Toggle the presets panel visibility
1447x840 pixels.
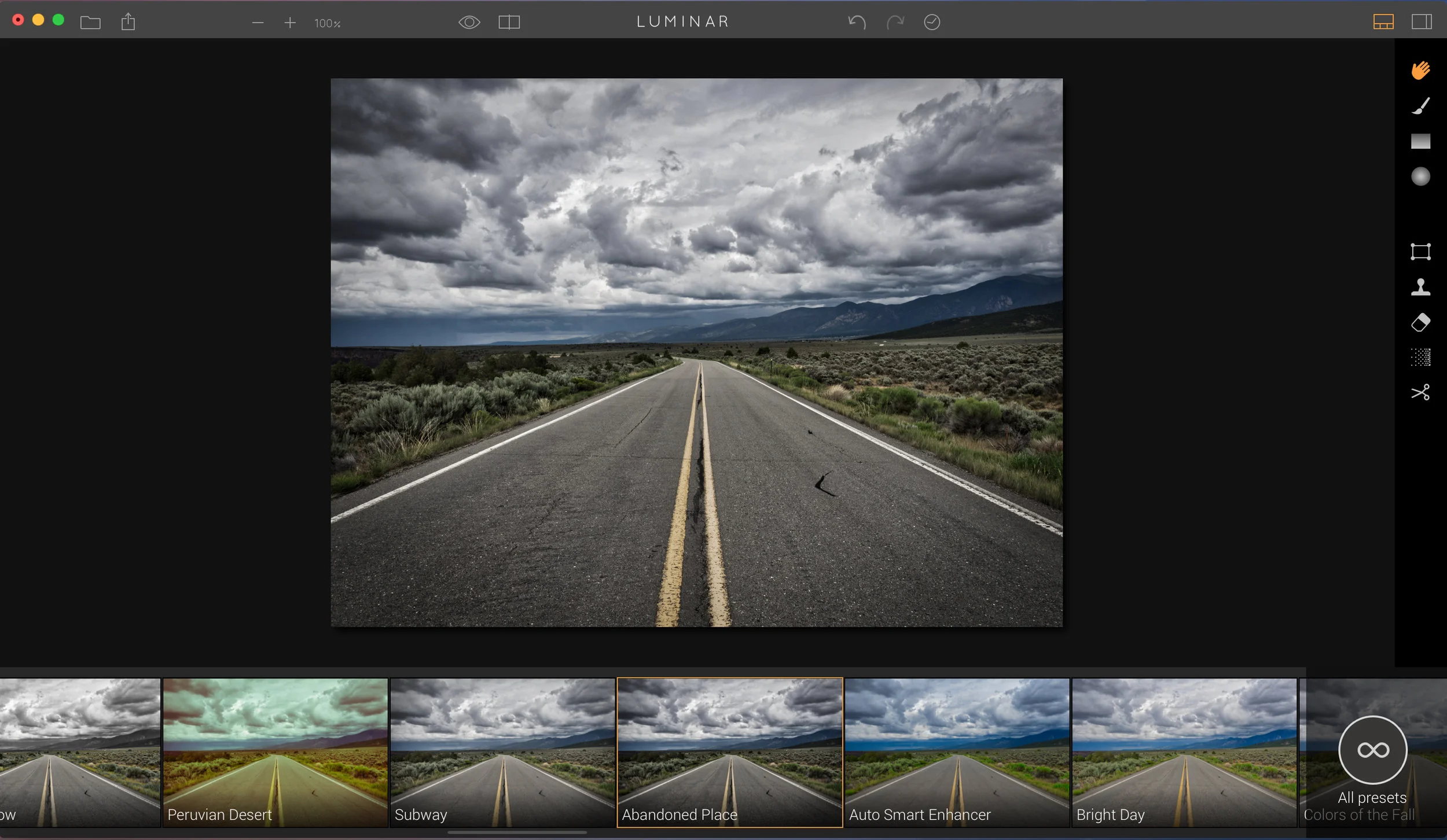tap(1383, 23)
